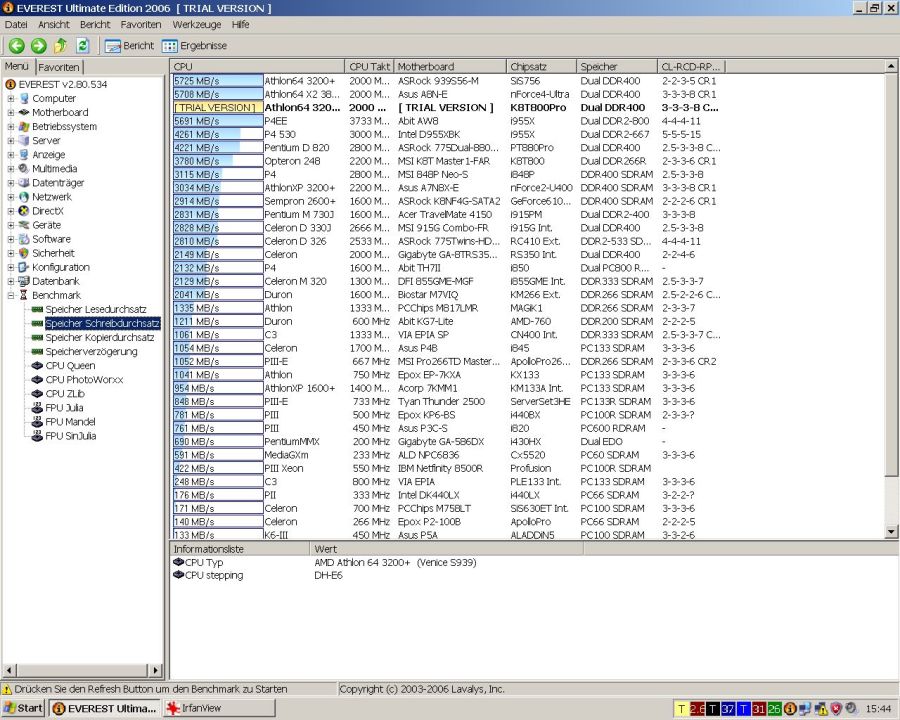The image size is (900, 720).
Task: Open the Hilfe menu
Action: point(240,24)
